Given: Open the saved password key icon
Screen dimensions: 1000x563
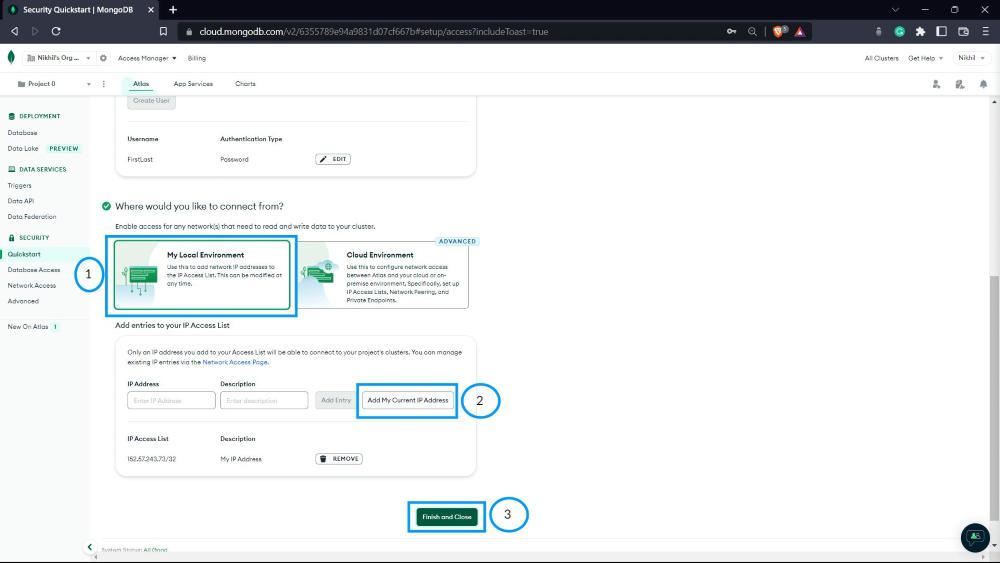Looking at the screenshot, I should (732, 31).
